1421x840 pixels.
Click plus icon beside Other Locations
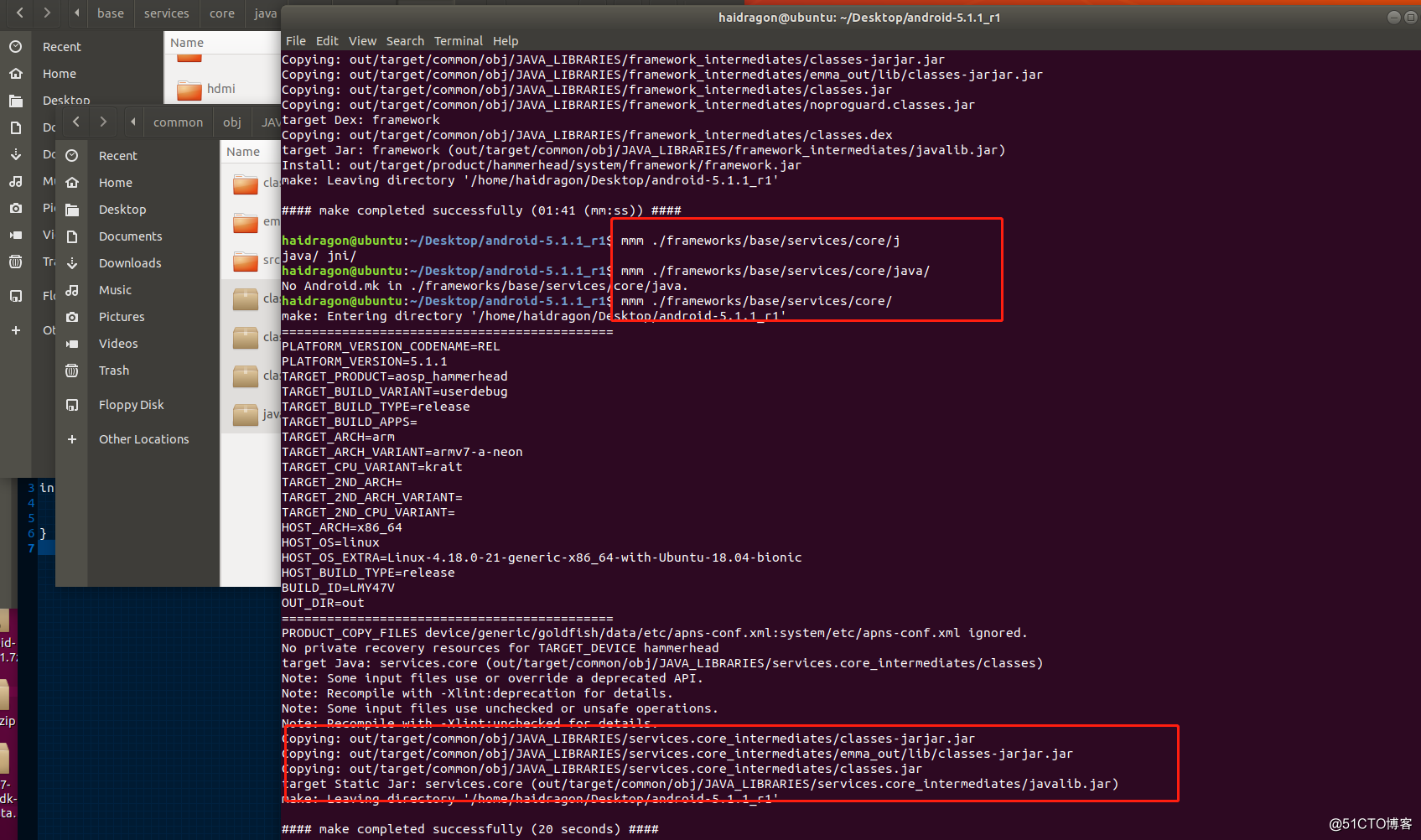72,439
